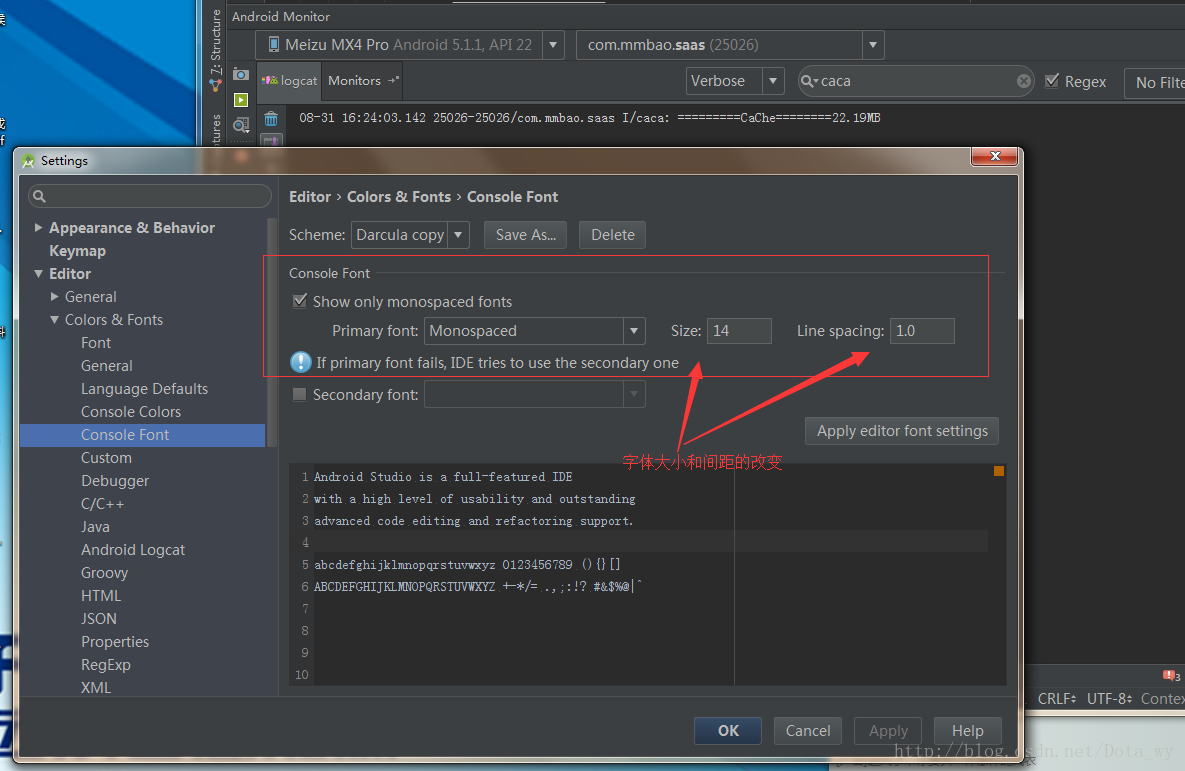Click the Colors & Fonts breadcrumb
This screenshot has height=771, width=1185.
point(399,197)
